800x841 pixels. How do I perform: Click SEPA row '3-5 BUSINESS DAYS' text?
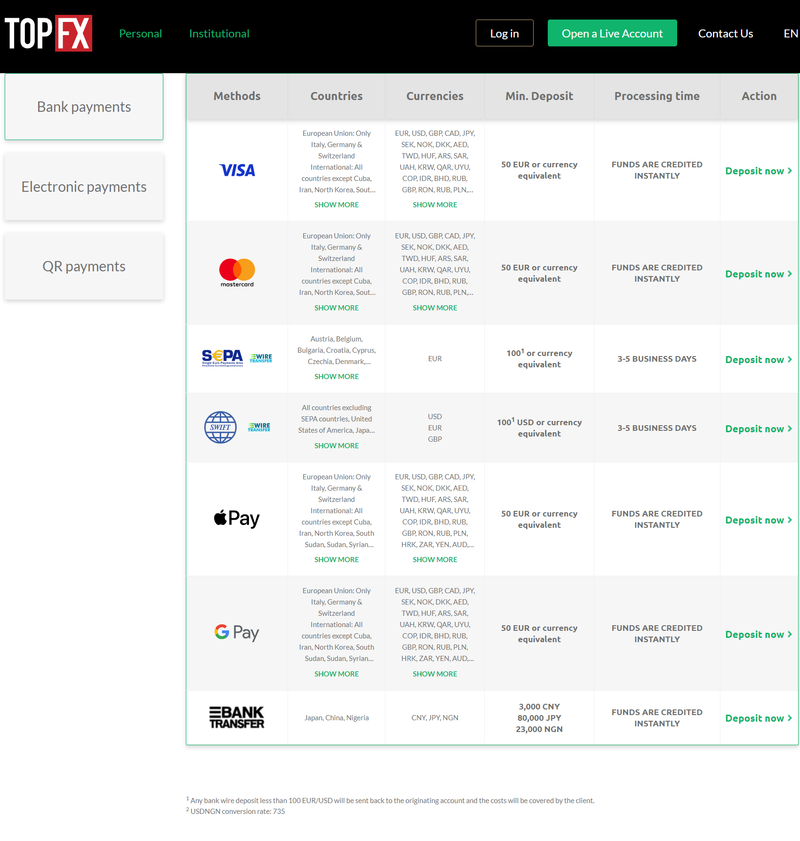pos(657,359)
